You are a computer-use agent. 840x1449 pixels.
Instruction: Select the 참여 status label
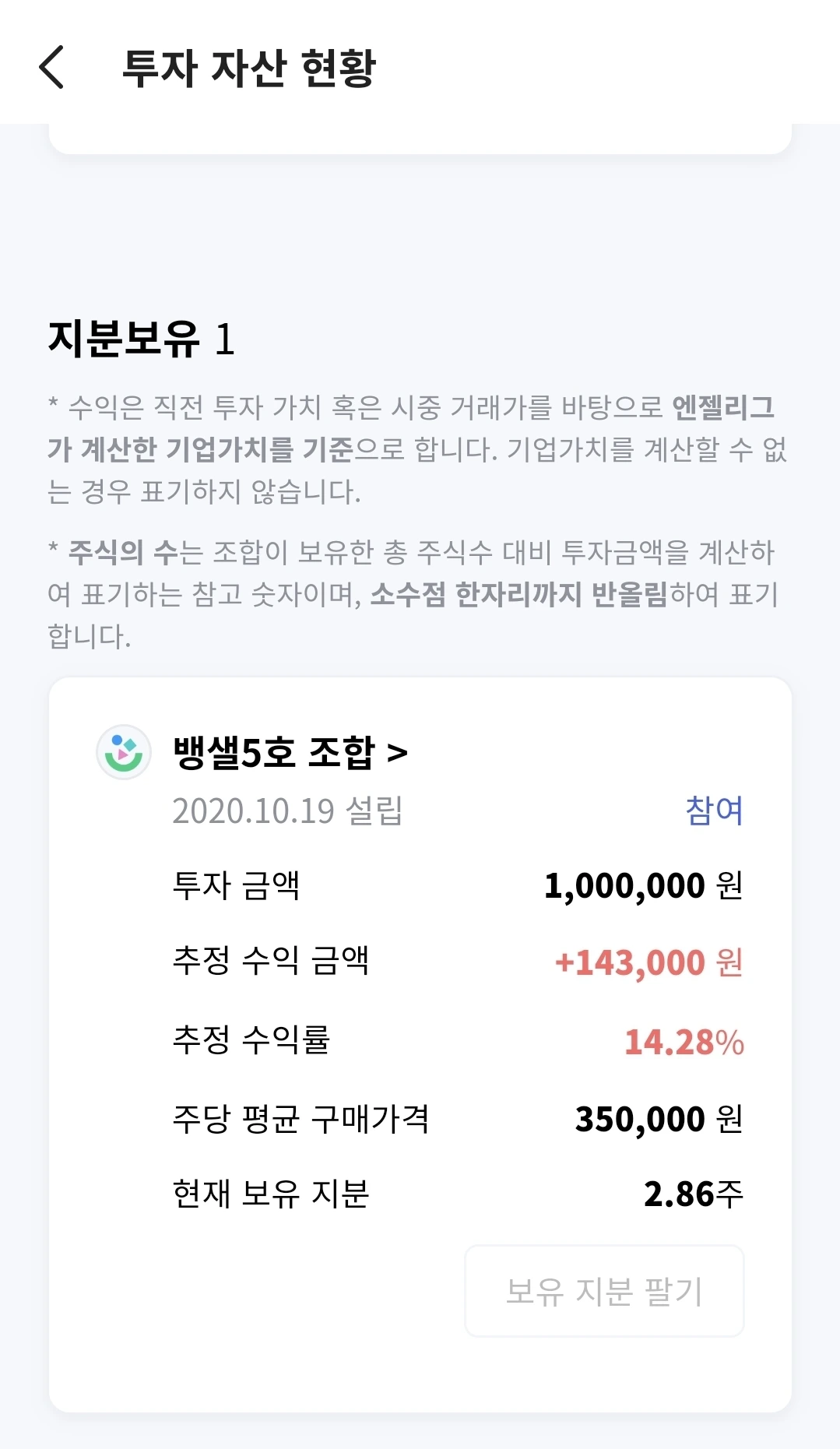[714, 811]
